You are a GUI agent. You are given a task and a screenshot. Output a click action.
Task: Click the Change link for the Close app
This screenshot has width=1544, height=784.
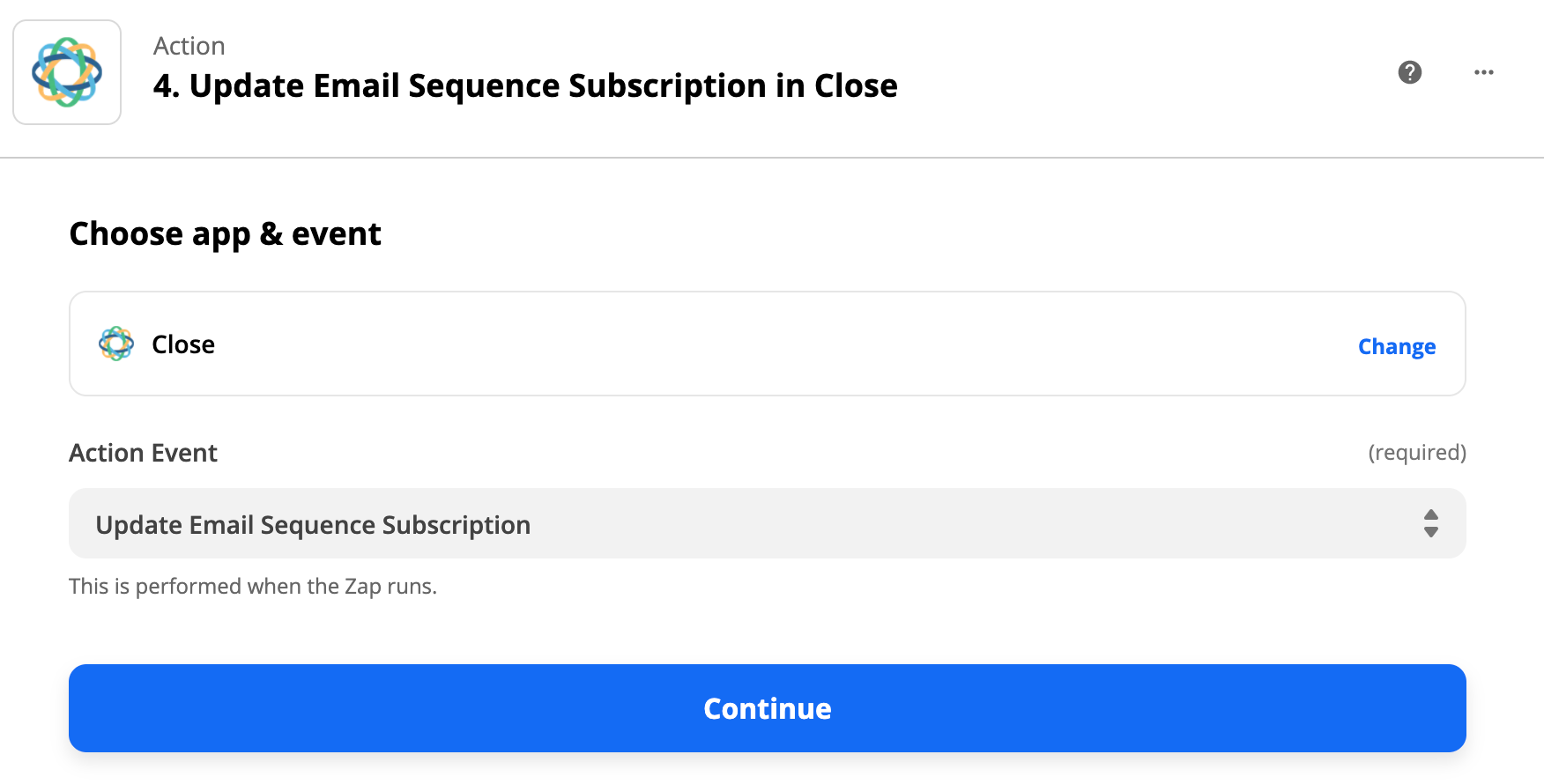coord(1397,347)
